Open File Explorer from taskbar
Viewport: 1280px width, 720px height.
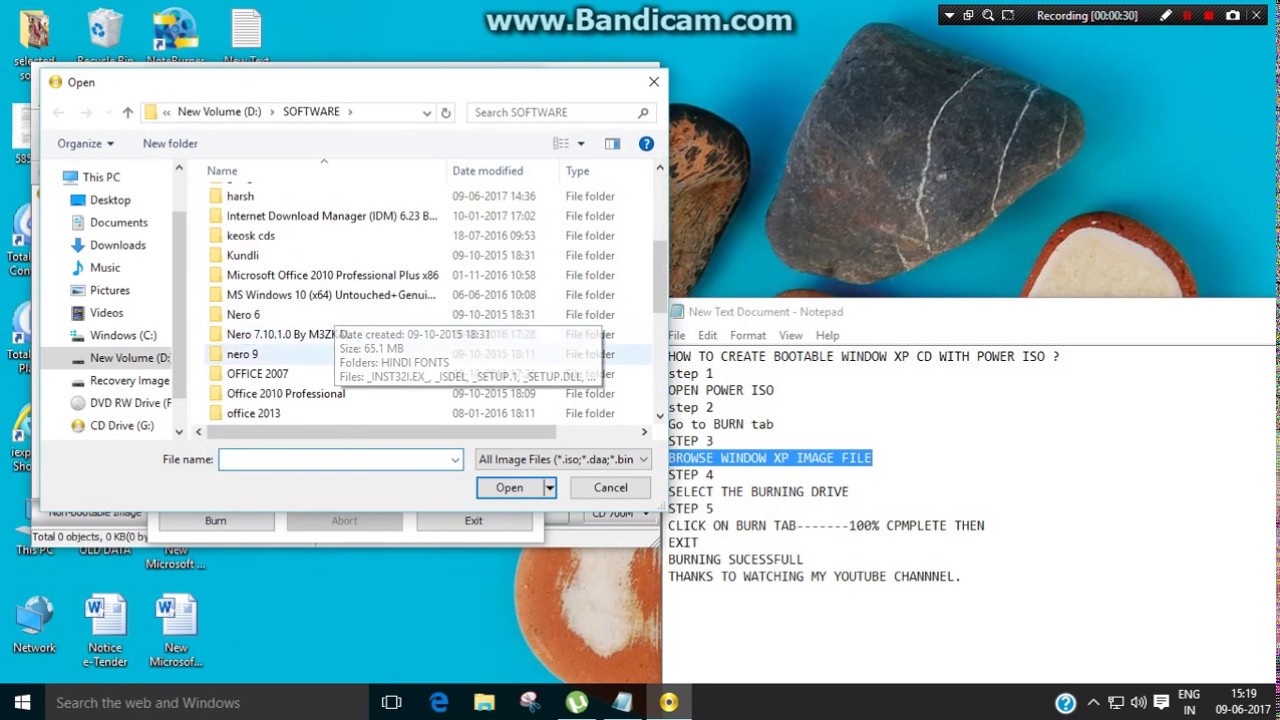coord(484,702)
